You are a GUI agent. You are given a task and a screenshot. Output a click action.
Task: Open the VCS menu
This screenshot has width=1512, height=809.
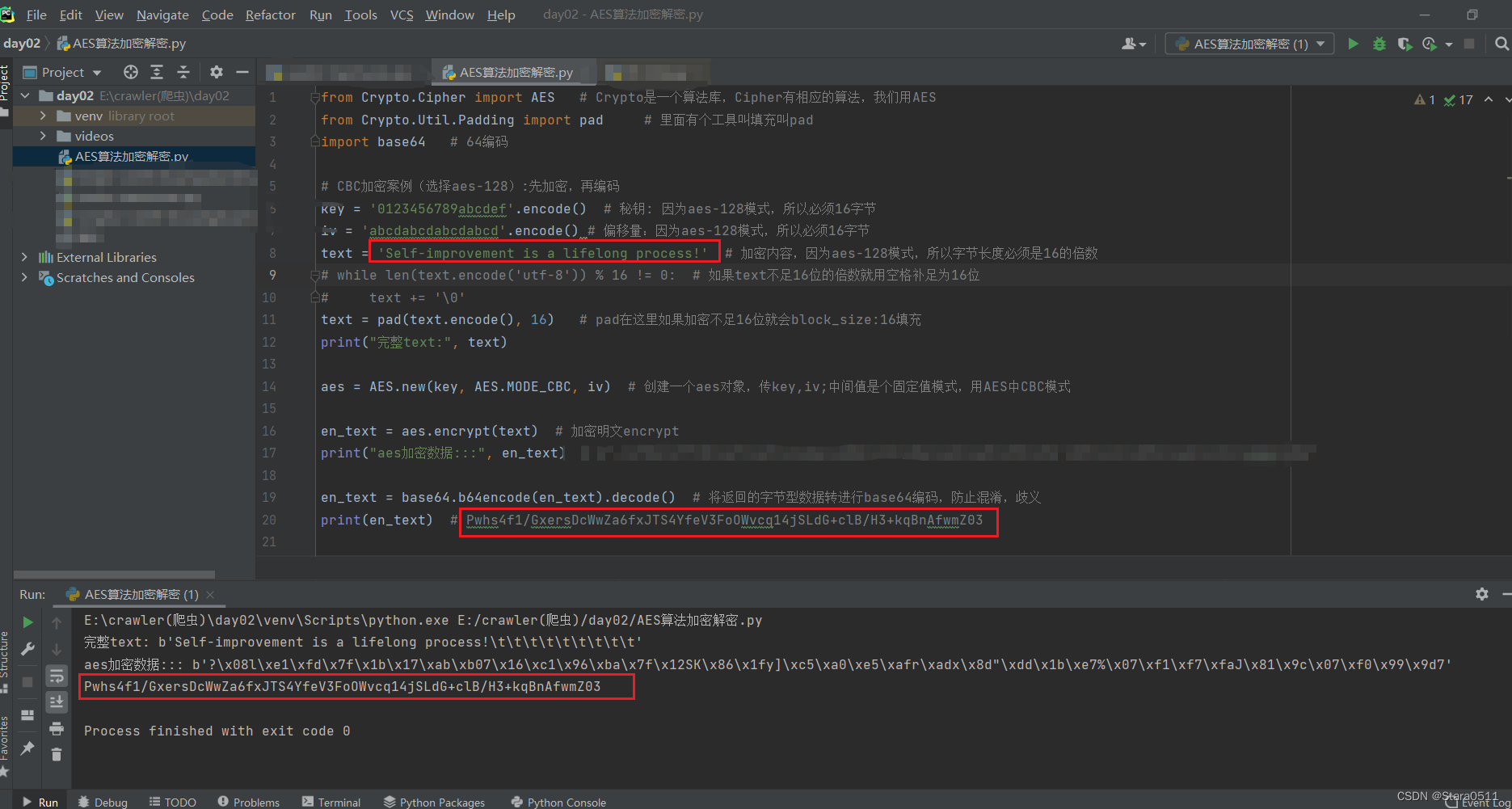pyautogui.click(x=402, y=15)
